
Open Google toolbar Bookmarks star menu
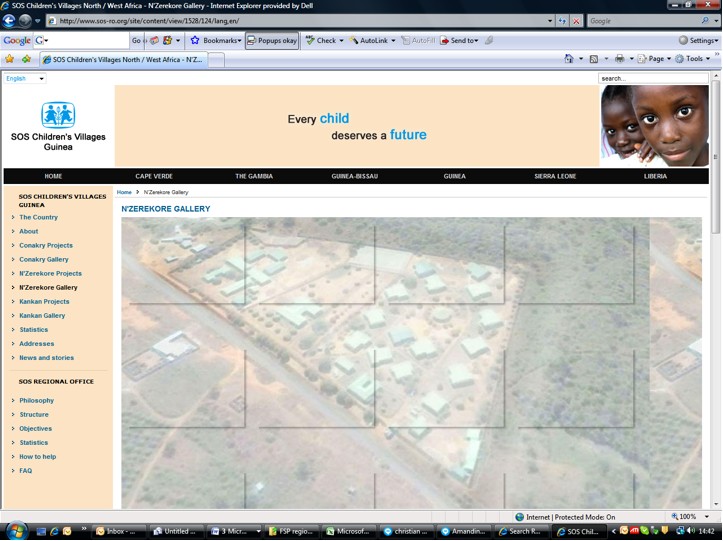216,41
